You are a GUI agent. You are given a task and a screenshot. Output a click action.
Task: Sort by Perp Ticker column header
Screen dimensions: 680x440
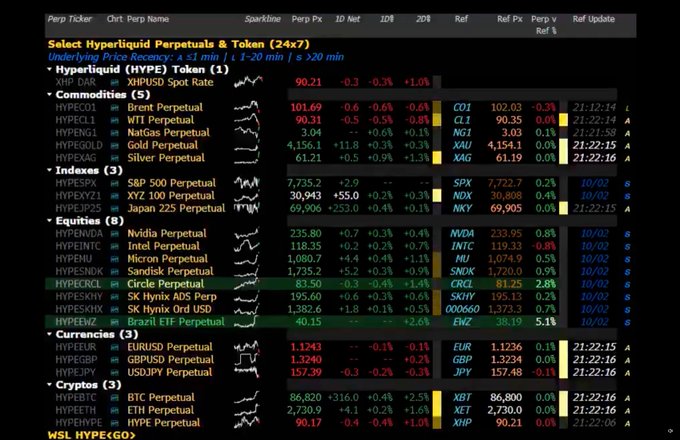point(69,19)
